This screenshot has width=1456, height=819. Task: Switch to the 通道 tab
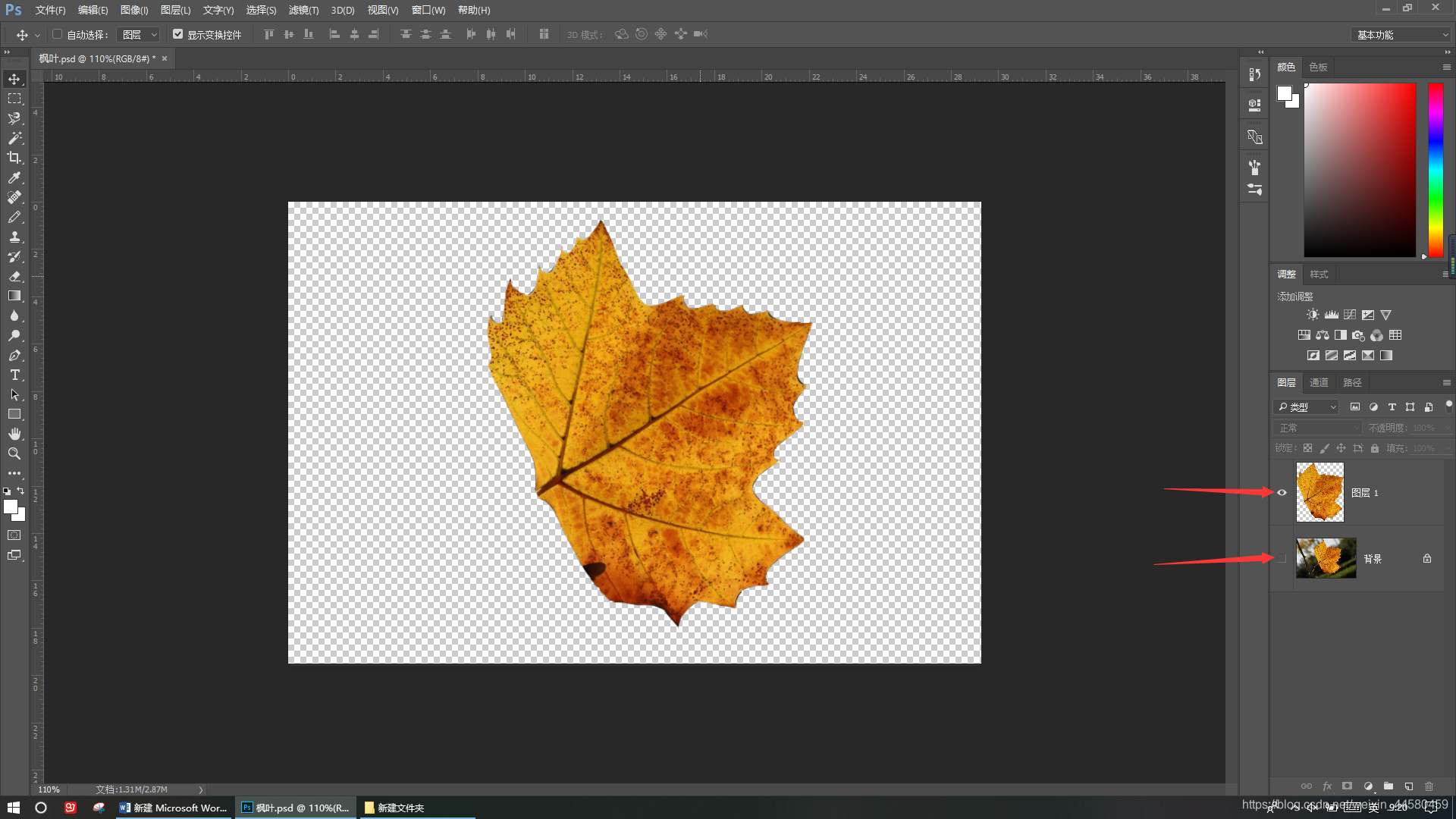[1319, 383]
